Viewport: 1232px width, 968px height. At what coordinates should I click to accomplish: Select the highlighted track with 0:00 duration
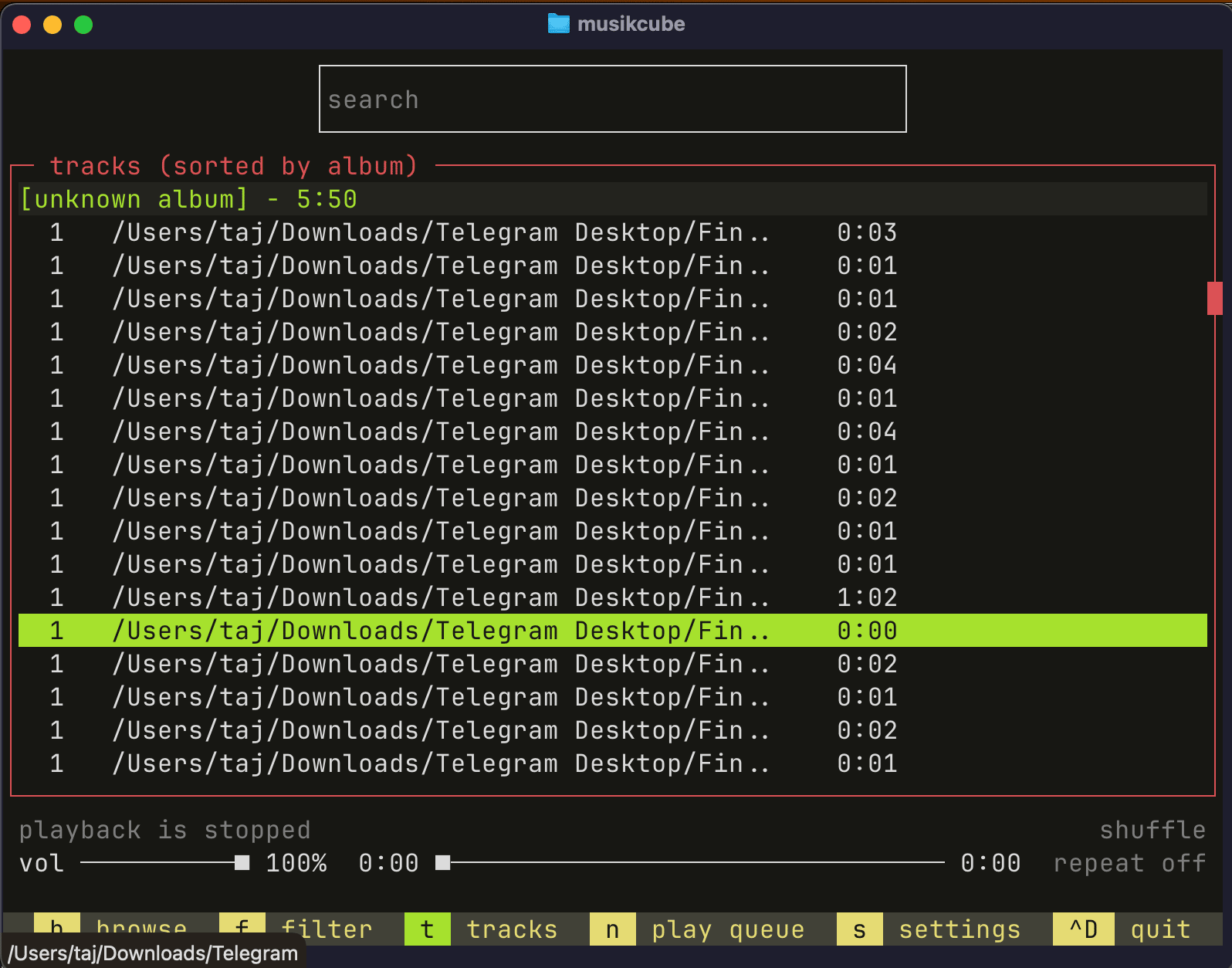(612, 631)
